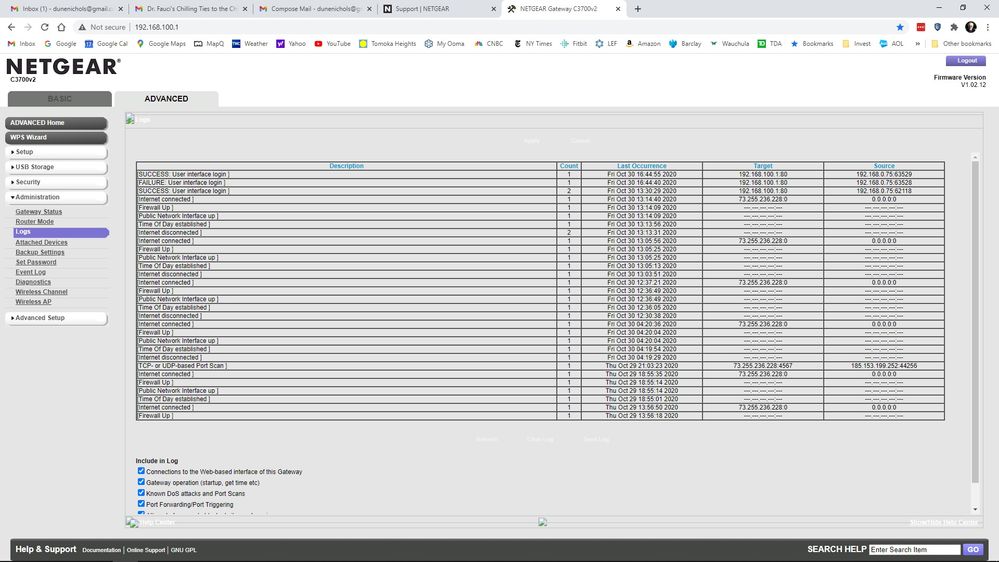999x562 pixels.
Task: Expand the USB Storage menu section
Action: pyautogui.click(x=56, y=167)
